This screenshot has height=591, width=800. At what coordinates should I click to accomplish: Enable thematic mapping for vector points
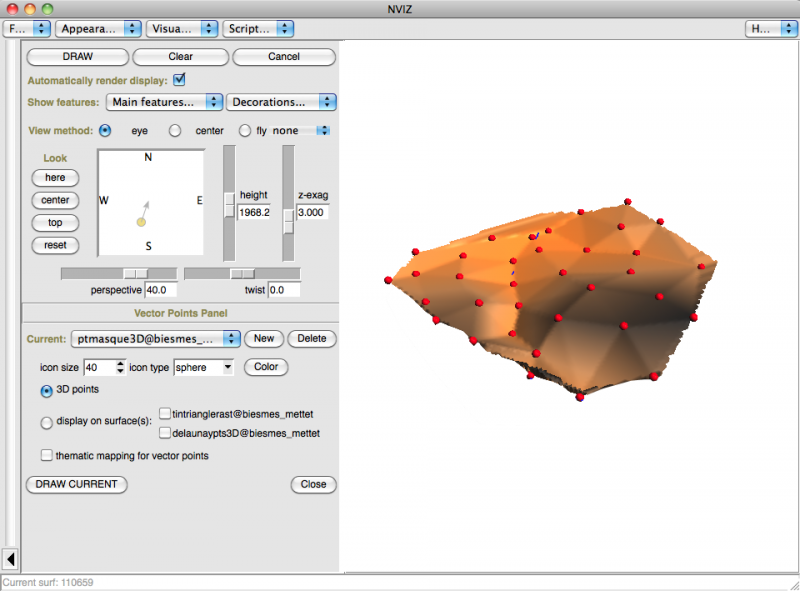[x=47, y=455]
